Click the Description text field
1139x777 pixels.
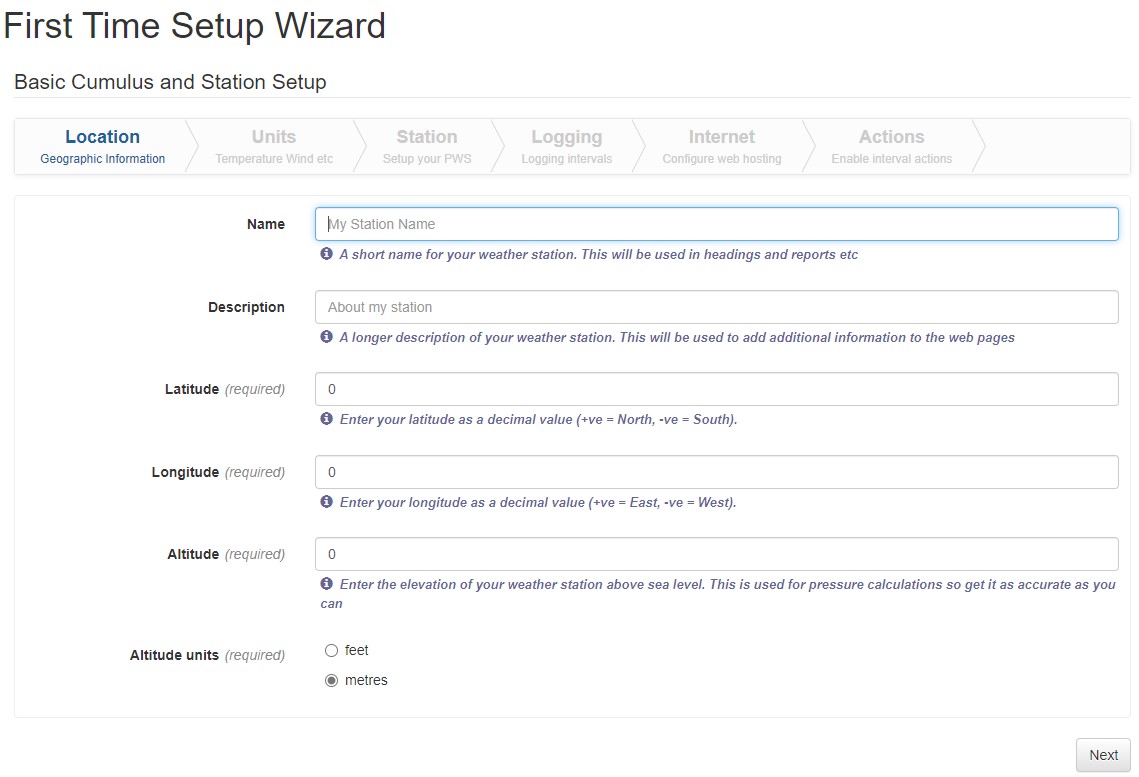716,307
